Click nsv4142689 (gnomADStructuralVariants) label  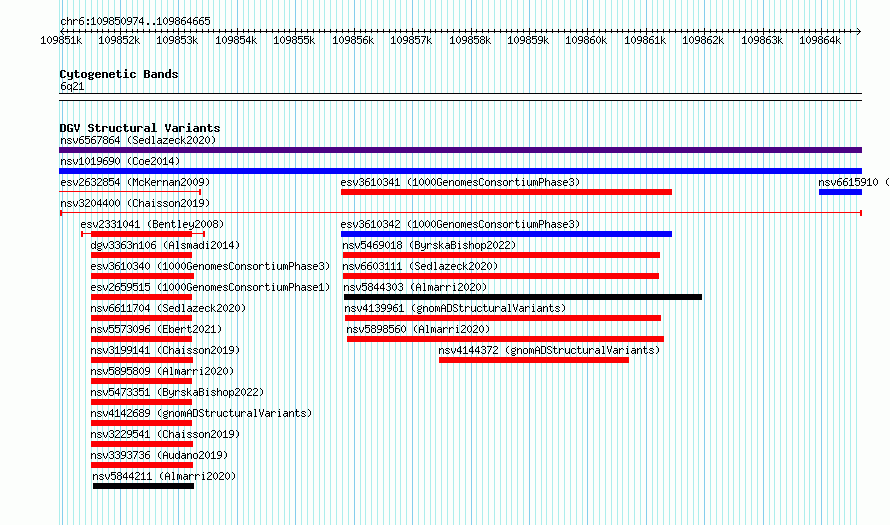[x=201, y=413]
